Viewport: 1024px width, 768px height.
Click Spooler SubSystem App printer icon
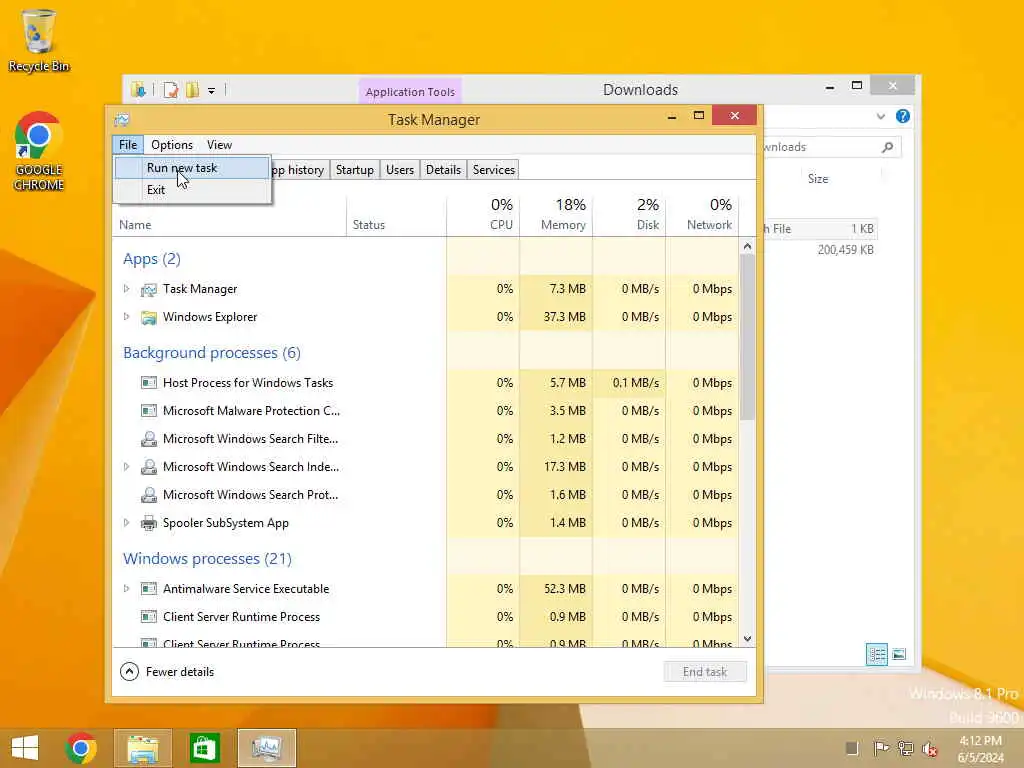(x=149, y=523)
